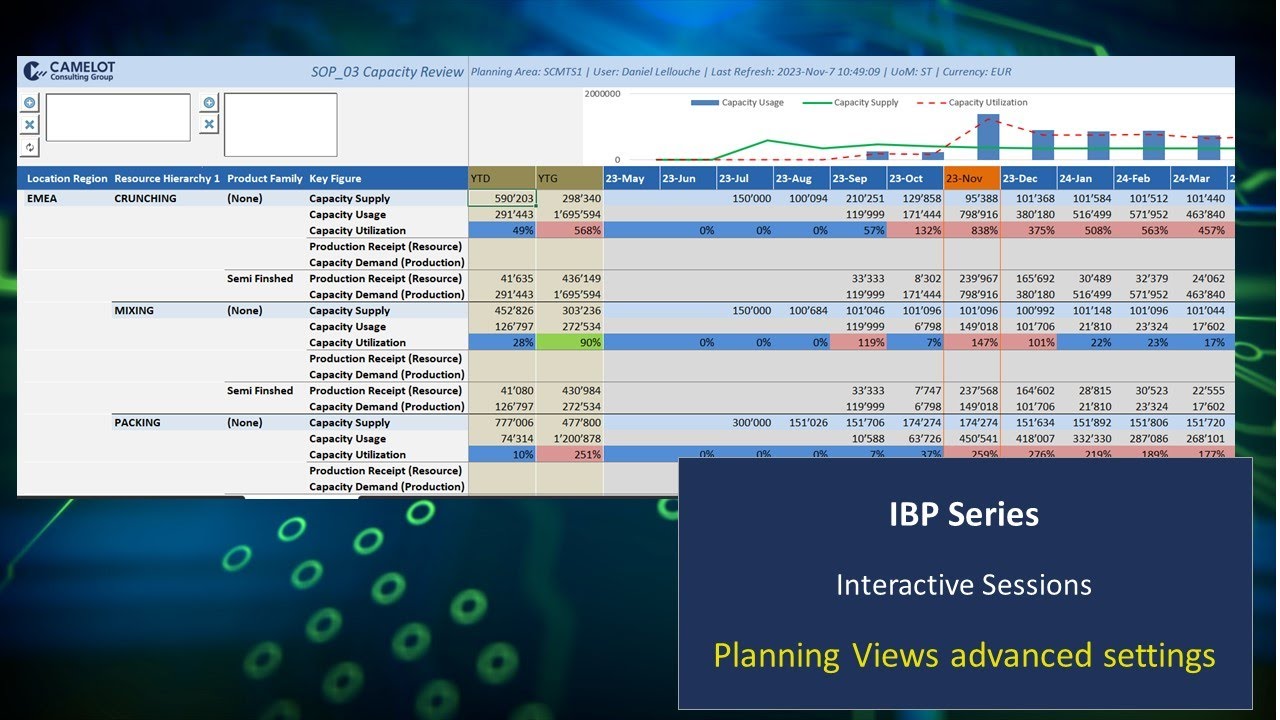Click the add (plus) button beside the left filter box
Screen dimensions: 1280x720
[x=30, y=103]
